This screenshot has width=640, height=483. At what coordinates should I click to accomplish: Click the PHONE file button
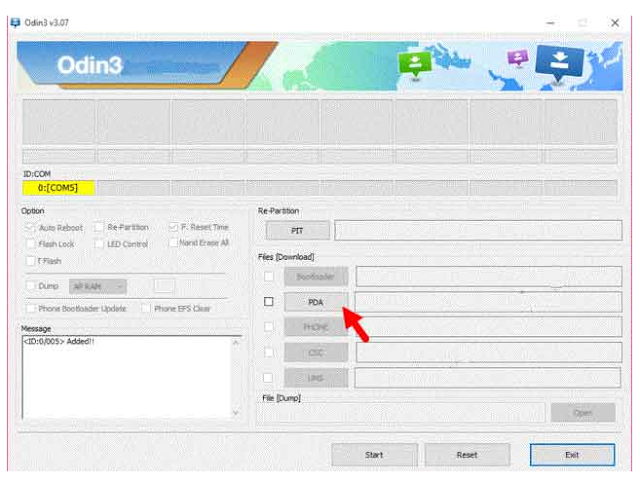[x=316, y=327]
